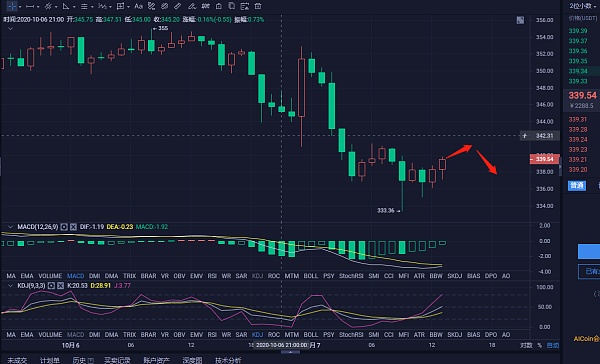Select the triangle shape drawing tool
The image size is (600, 364).
66,6
